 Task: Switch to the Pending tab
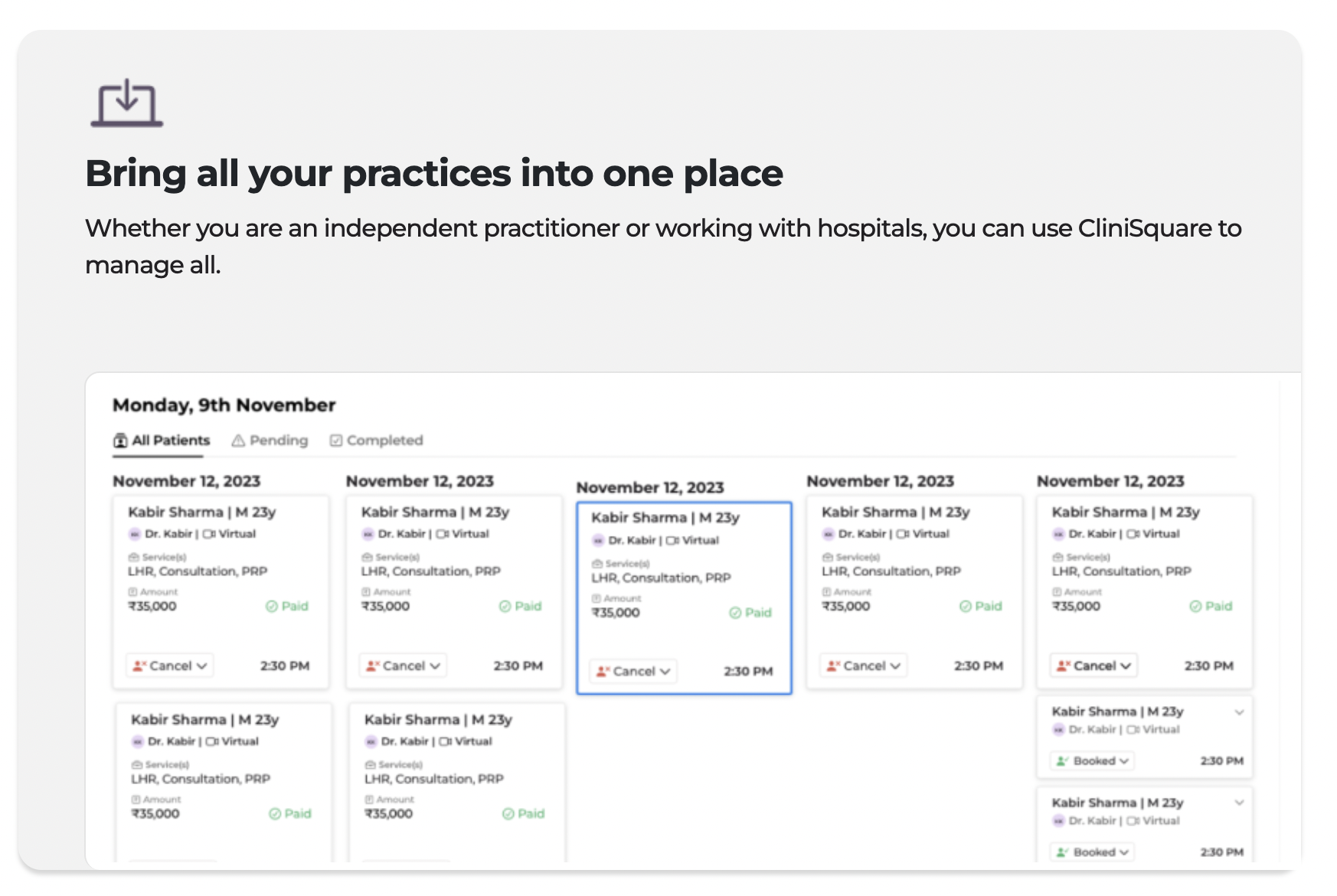click(278, 440)
